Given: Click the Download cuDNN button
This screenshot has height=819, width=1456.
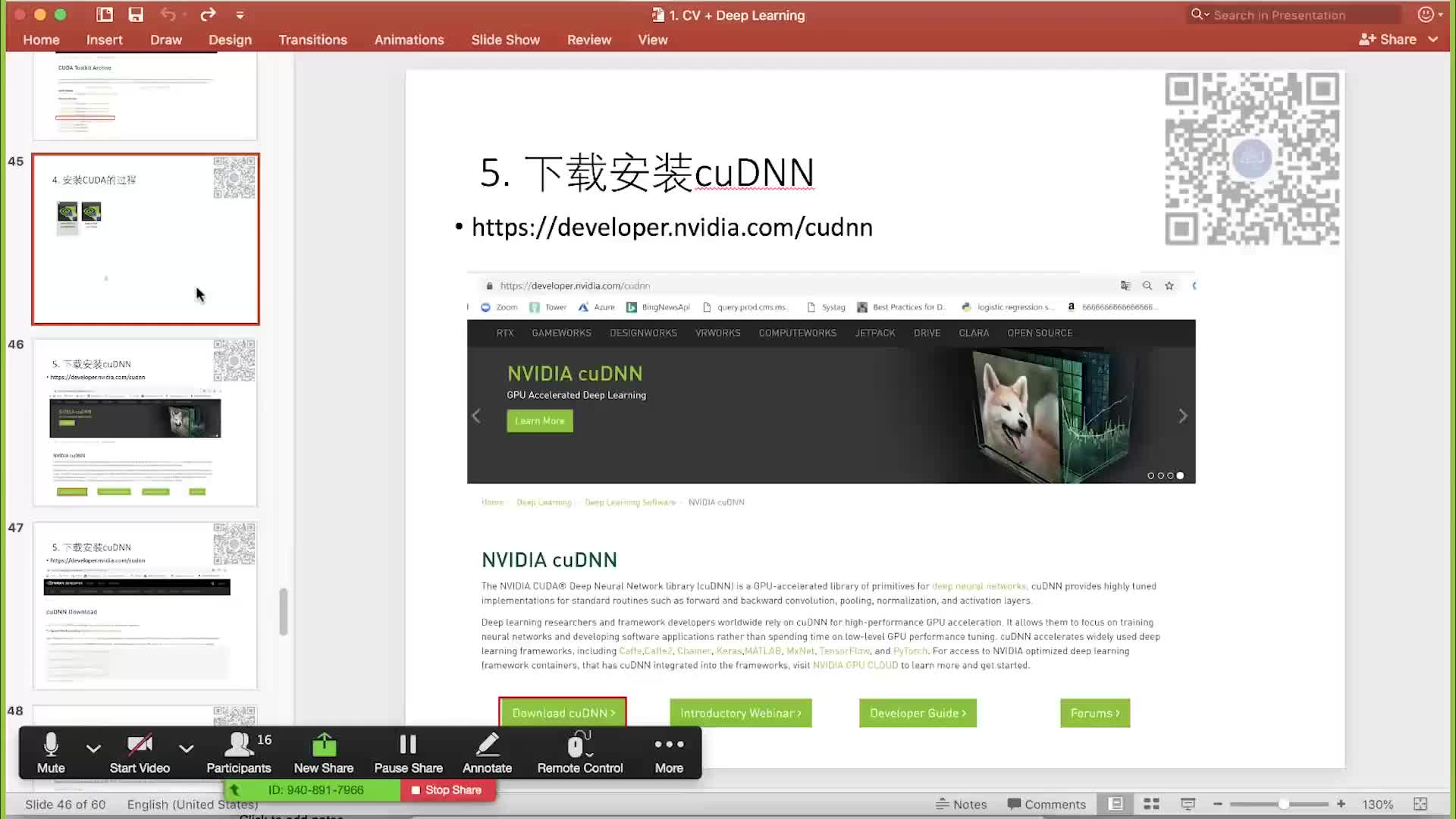Looking at the screenshot, I should coord(562,712).
